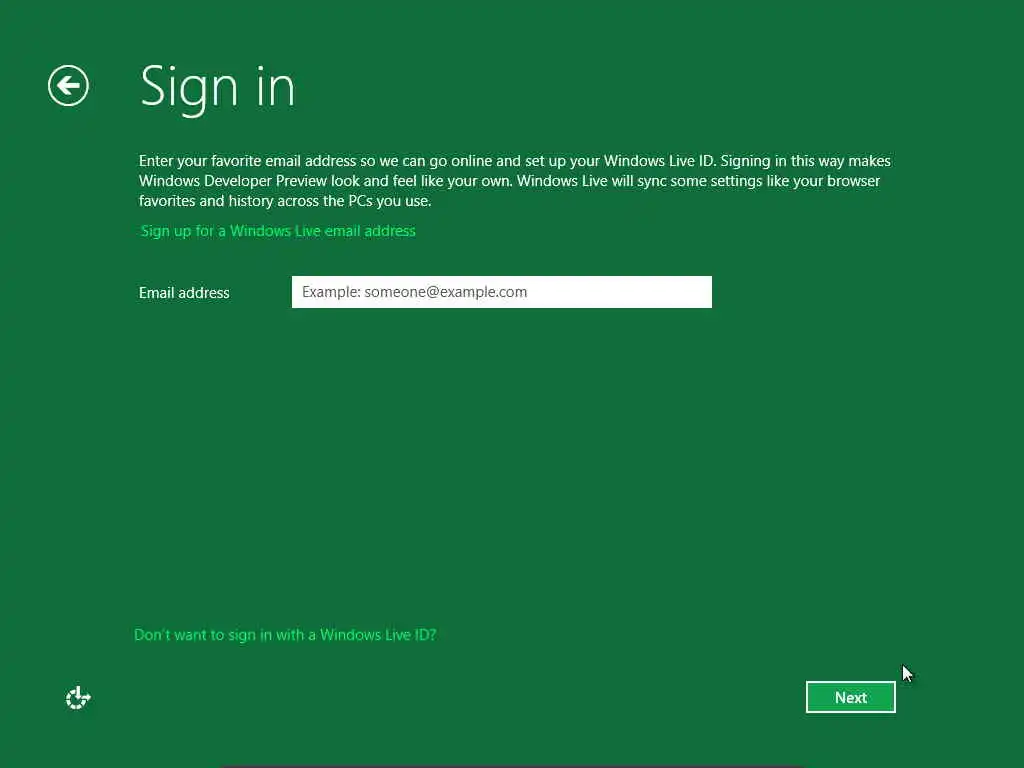Click 'Don't want to sign in with a Windows Live ID?'
Image resolution: width=1024 pixels, height=768 pixels.
285,635
